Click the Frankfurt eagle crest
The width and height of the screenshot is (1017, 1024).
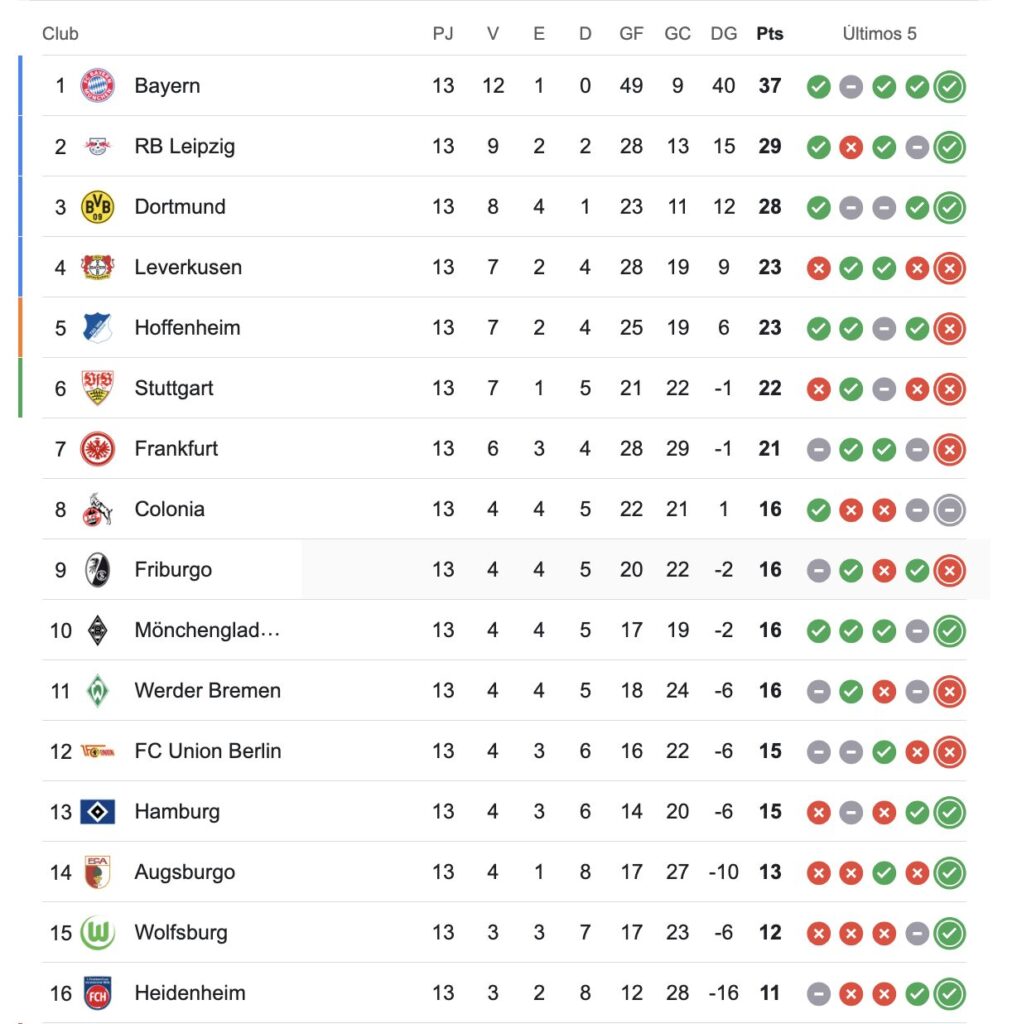(x=98, y=449)
